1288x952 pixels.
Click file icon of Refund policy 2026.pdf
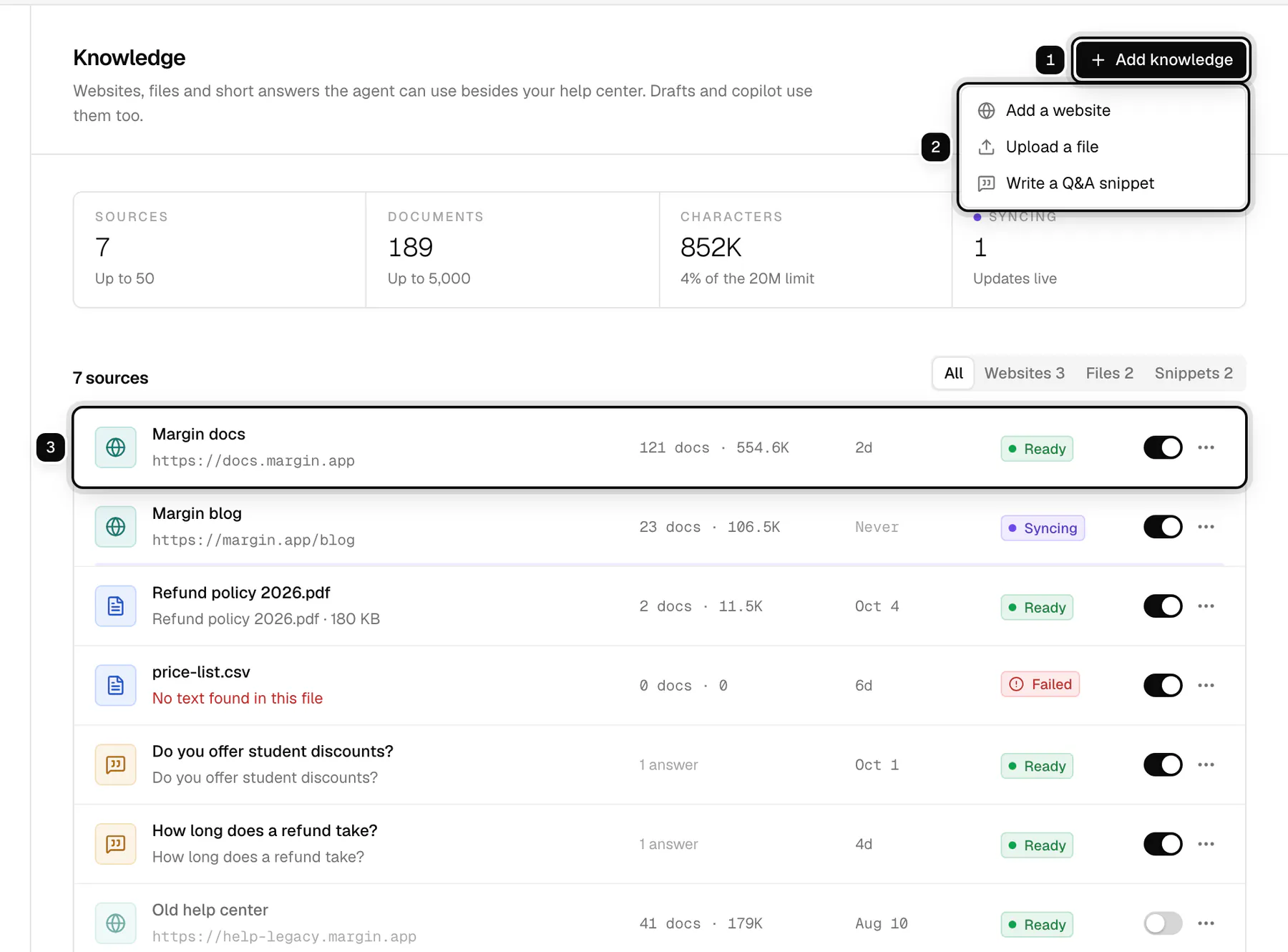pyautogui.click(x=116, y=606)
